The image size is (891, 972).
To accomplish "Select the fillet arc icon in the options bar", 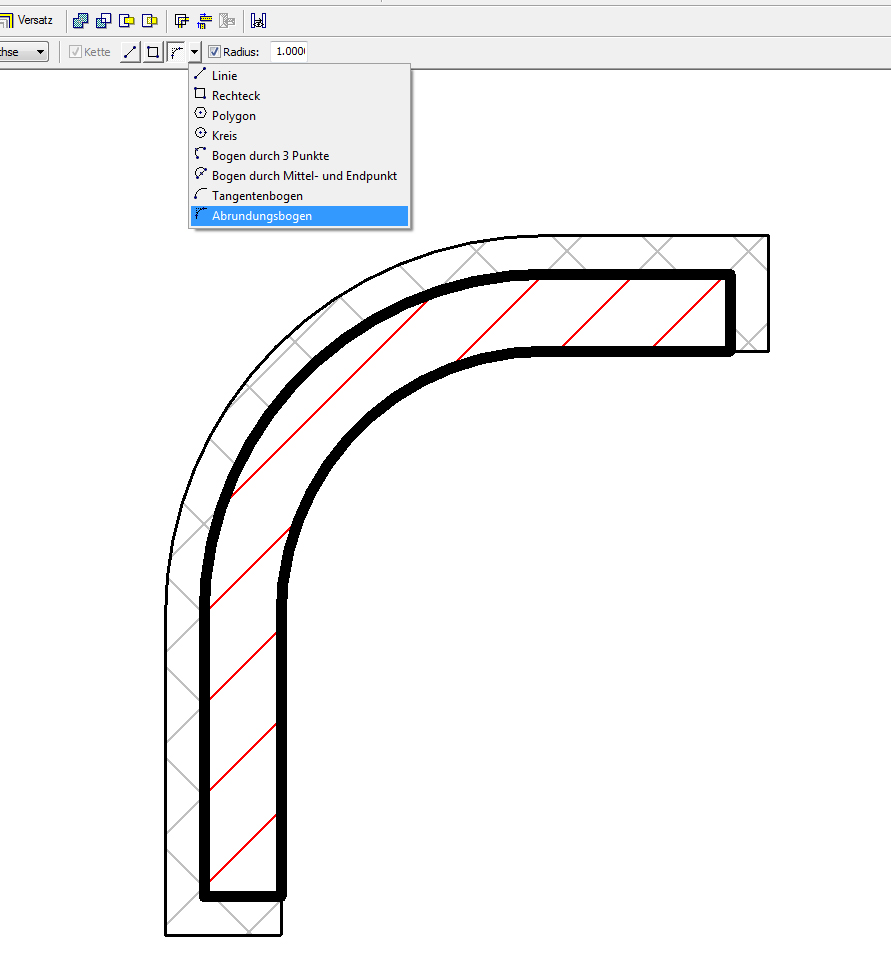I will pyautogui.click(x=177, y=52).
